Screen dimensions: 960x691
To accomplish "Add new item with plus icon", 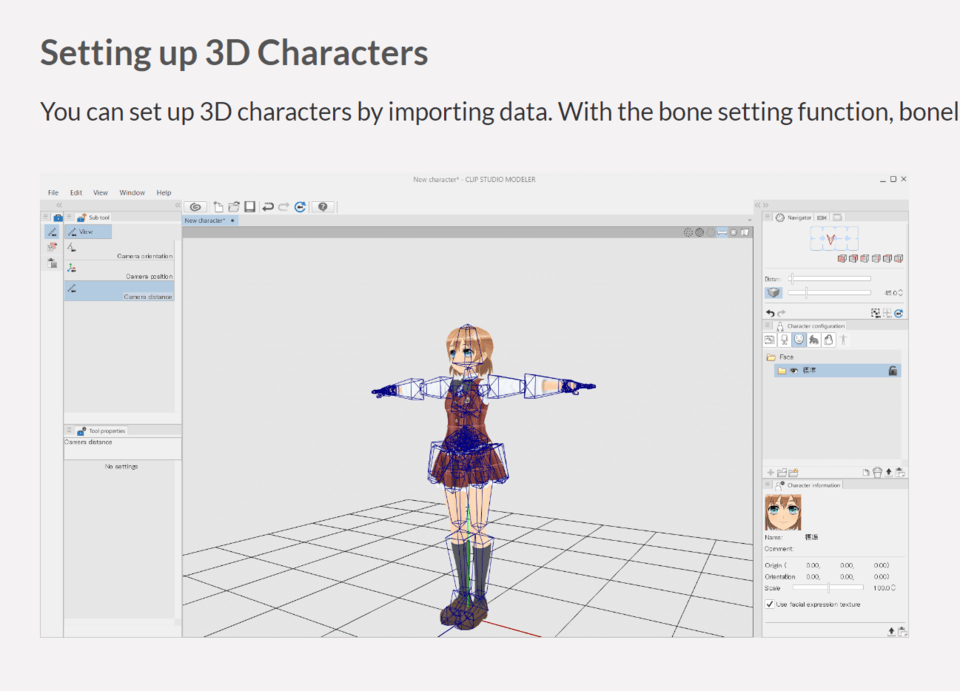I will click(x=770, y=472).
